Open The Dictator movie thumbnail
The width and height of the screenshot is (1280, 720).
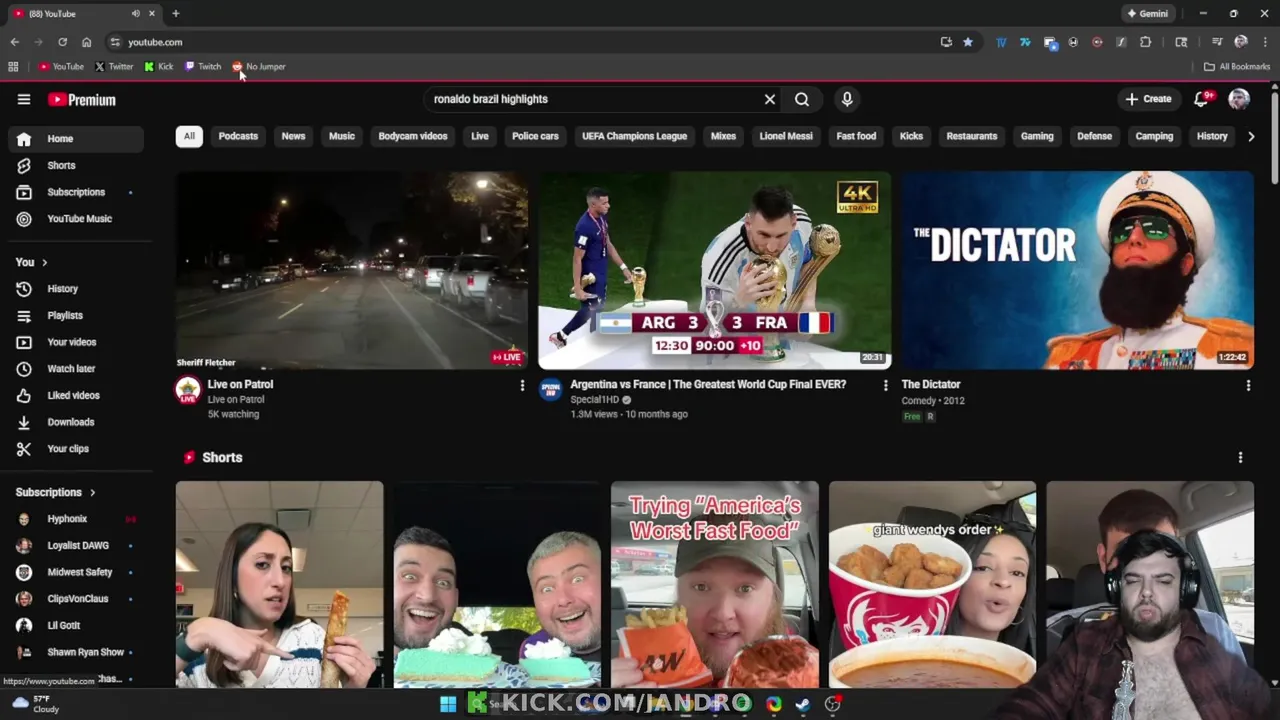[x=1077, y=271]
